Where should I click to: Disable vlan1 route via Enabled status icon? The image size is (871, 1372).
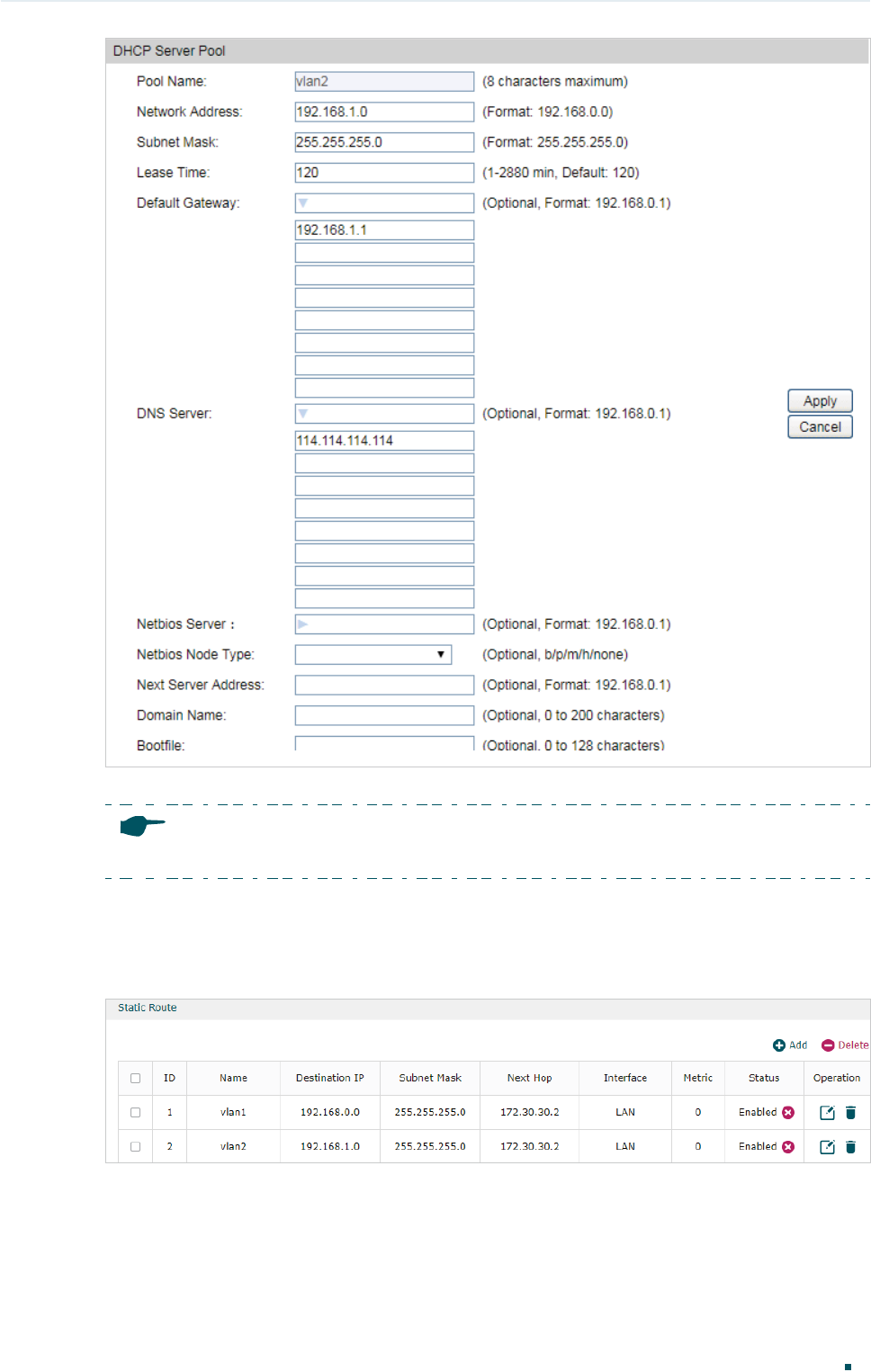click(x=788, y=1113)
